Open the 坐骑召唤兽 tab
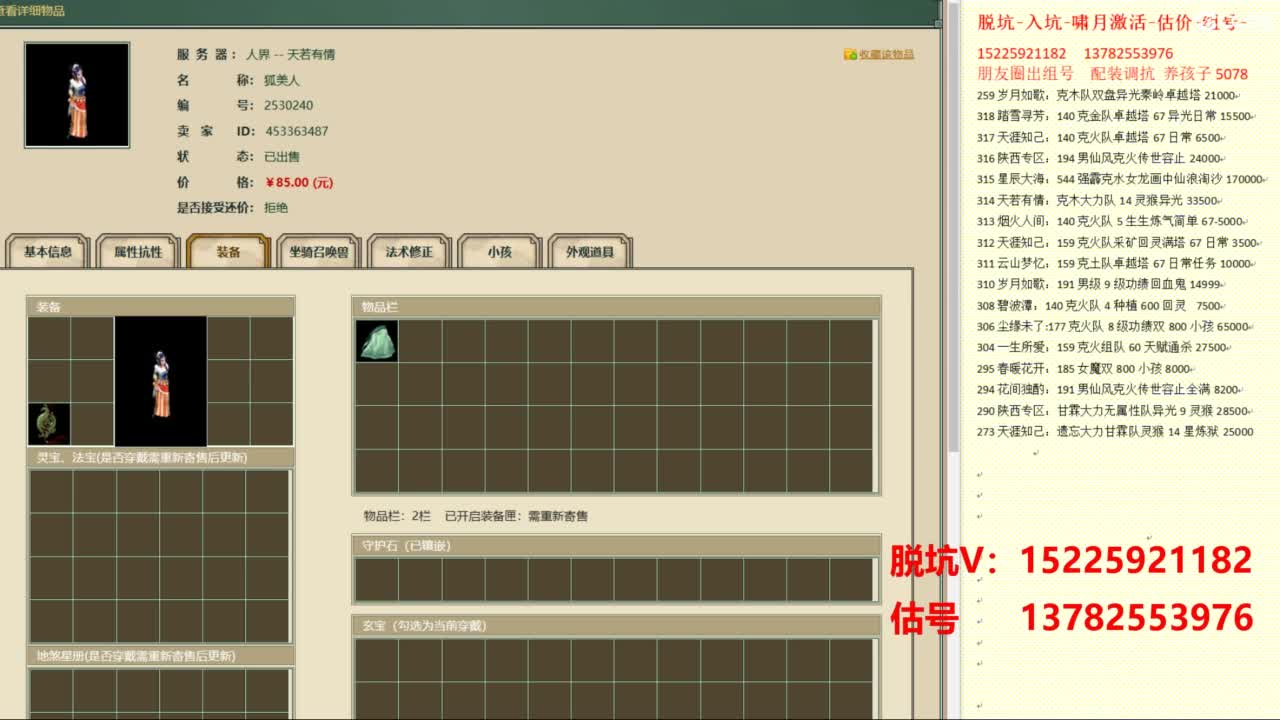1280x720 pixels. 319,252
